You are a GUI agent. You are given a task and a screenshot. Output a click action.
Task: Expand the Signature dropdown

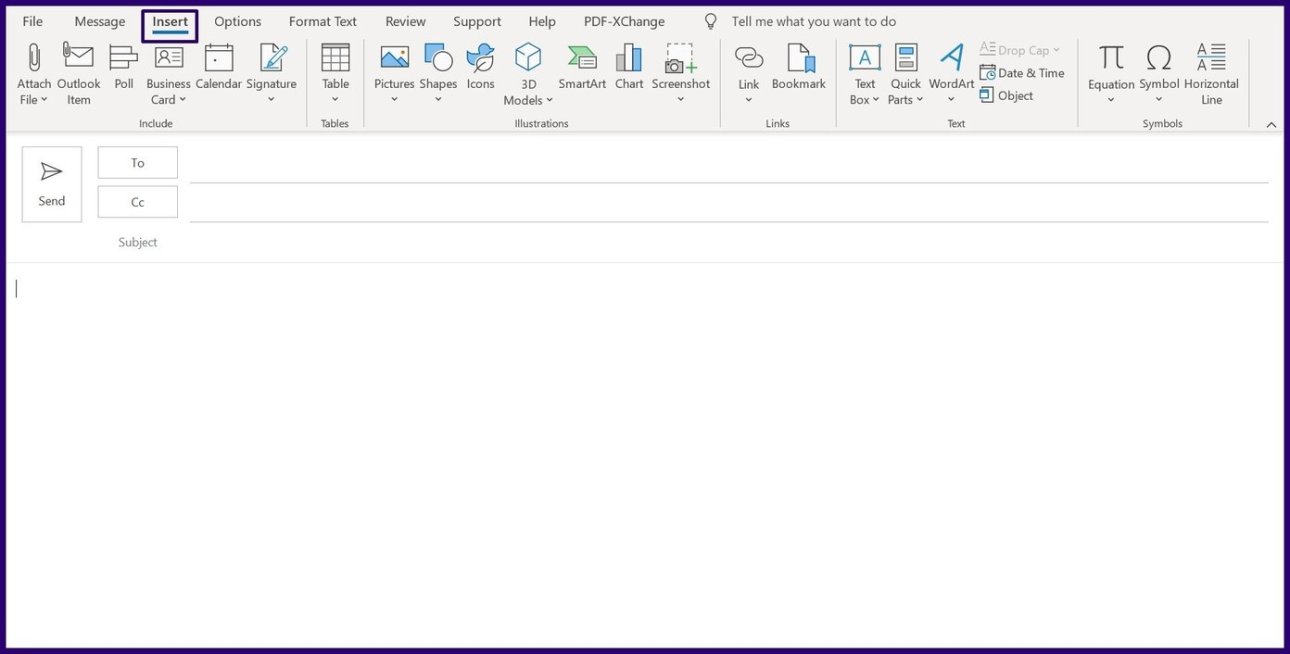[271, 99]
